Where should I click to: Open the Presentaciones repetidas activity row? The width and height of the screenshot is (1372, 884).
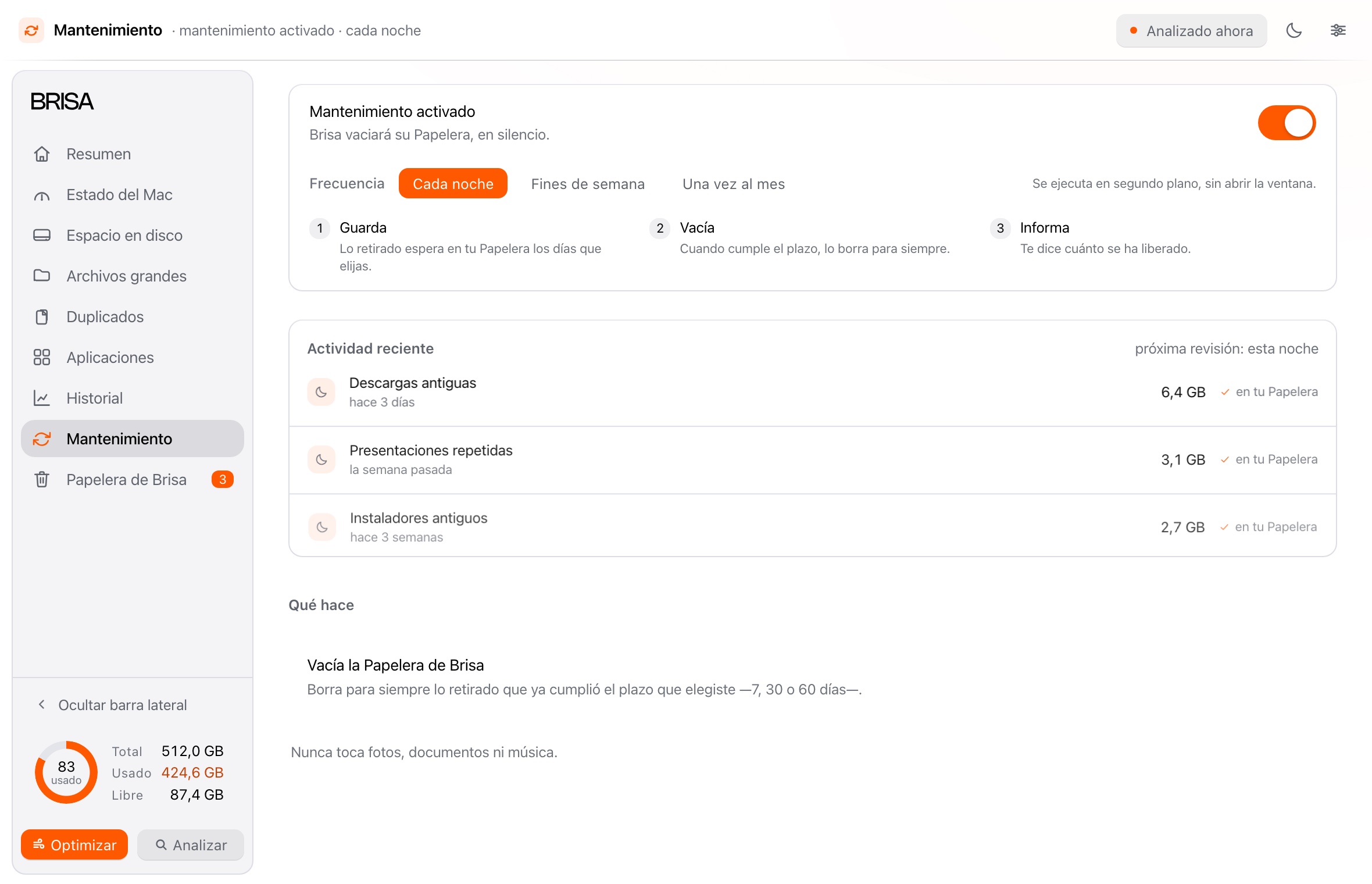point(812,460)
